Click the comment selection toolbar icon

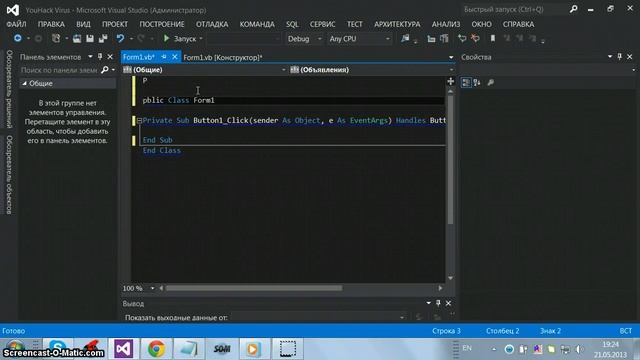click(x=462, y=38)
